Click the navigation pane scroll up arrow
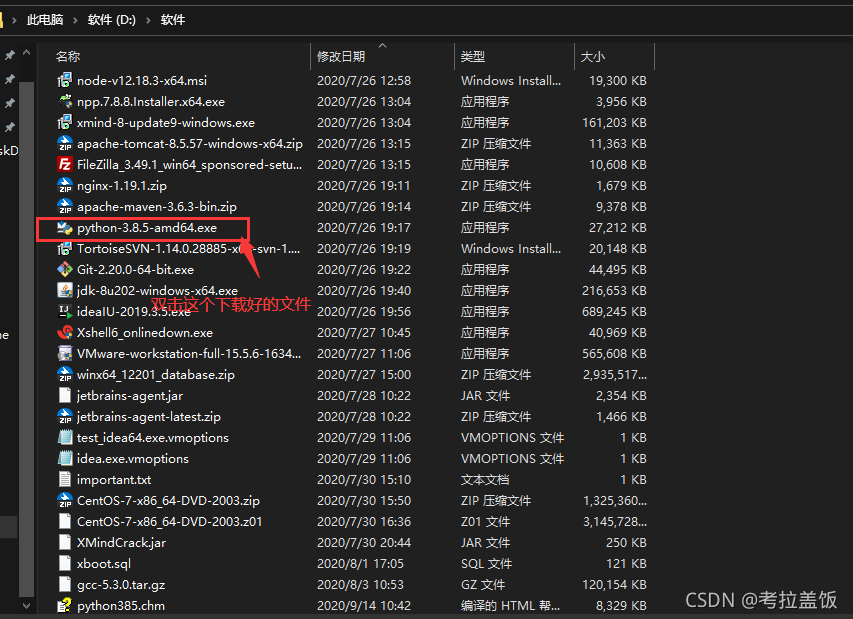The width and height of the screenshot is (853, 619). [x=26, y=53]
